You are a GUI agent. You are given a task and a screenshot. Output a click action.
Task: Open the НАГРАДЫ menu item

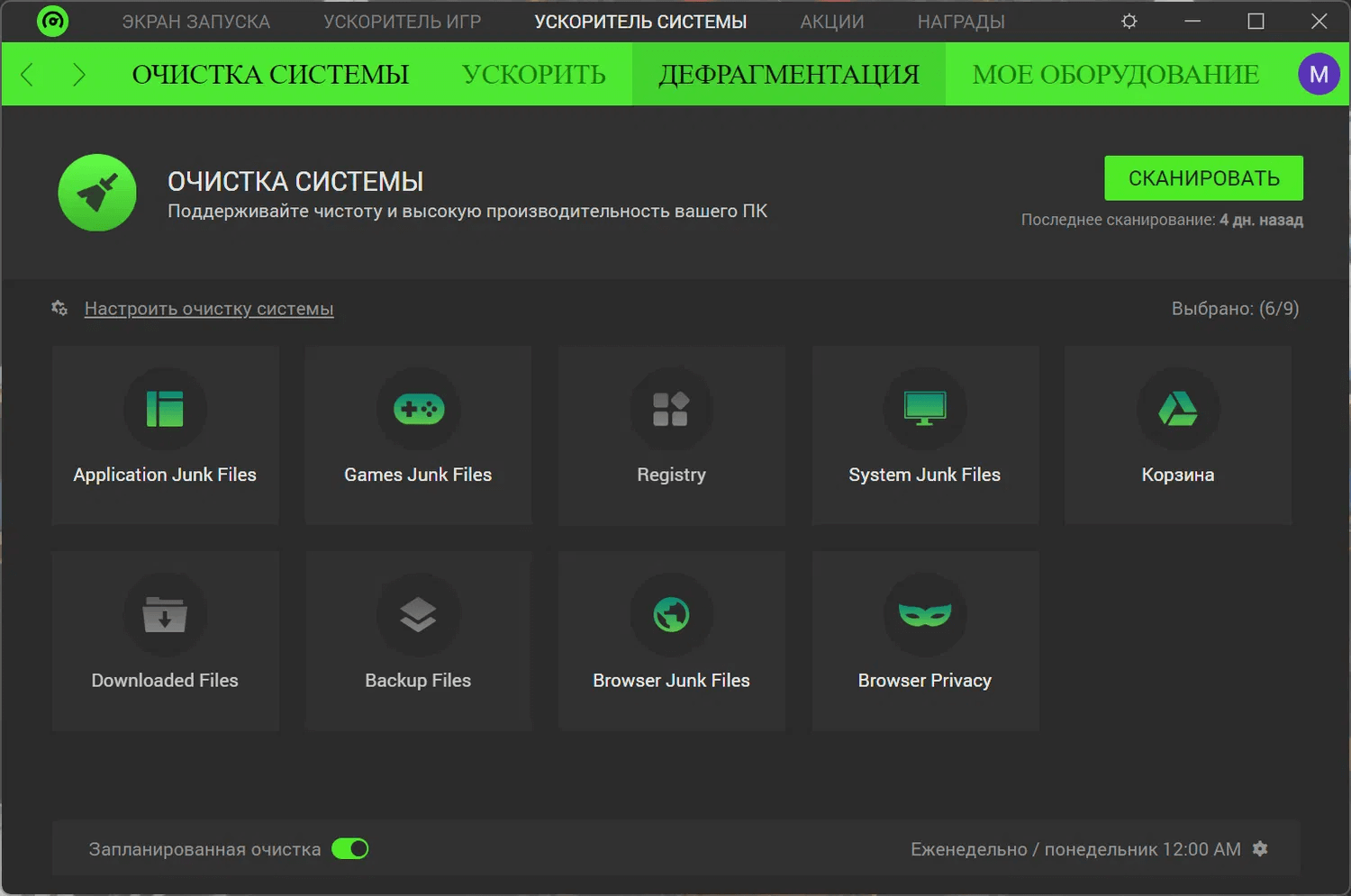click(961, 22)
